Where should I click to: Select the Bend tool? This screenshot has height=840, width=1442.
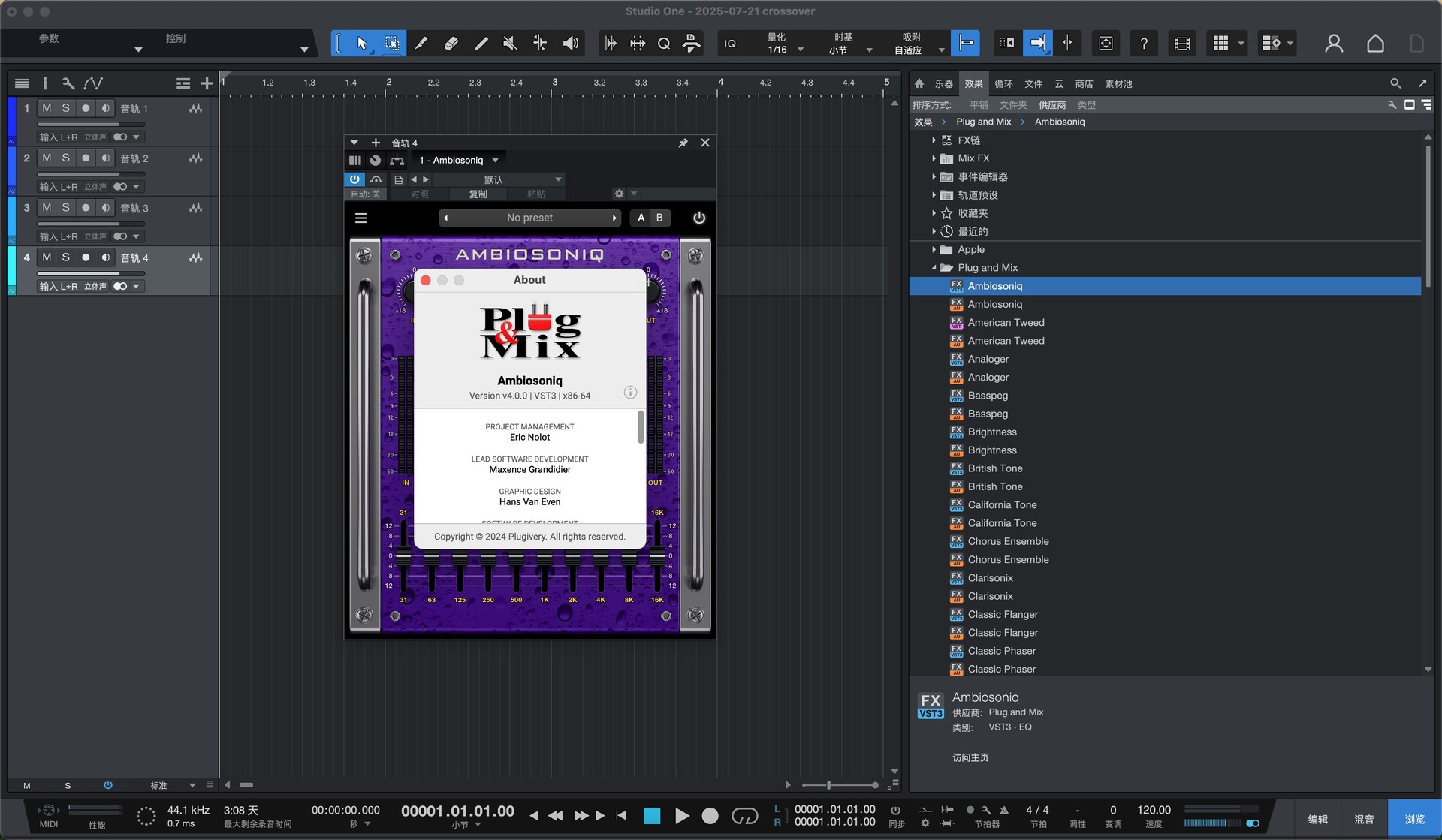tap(540, 44)
